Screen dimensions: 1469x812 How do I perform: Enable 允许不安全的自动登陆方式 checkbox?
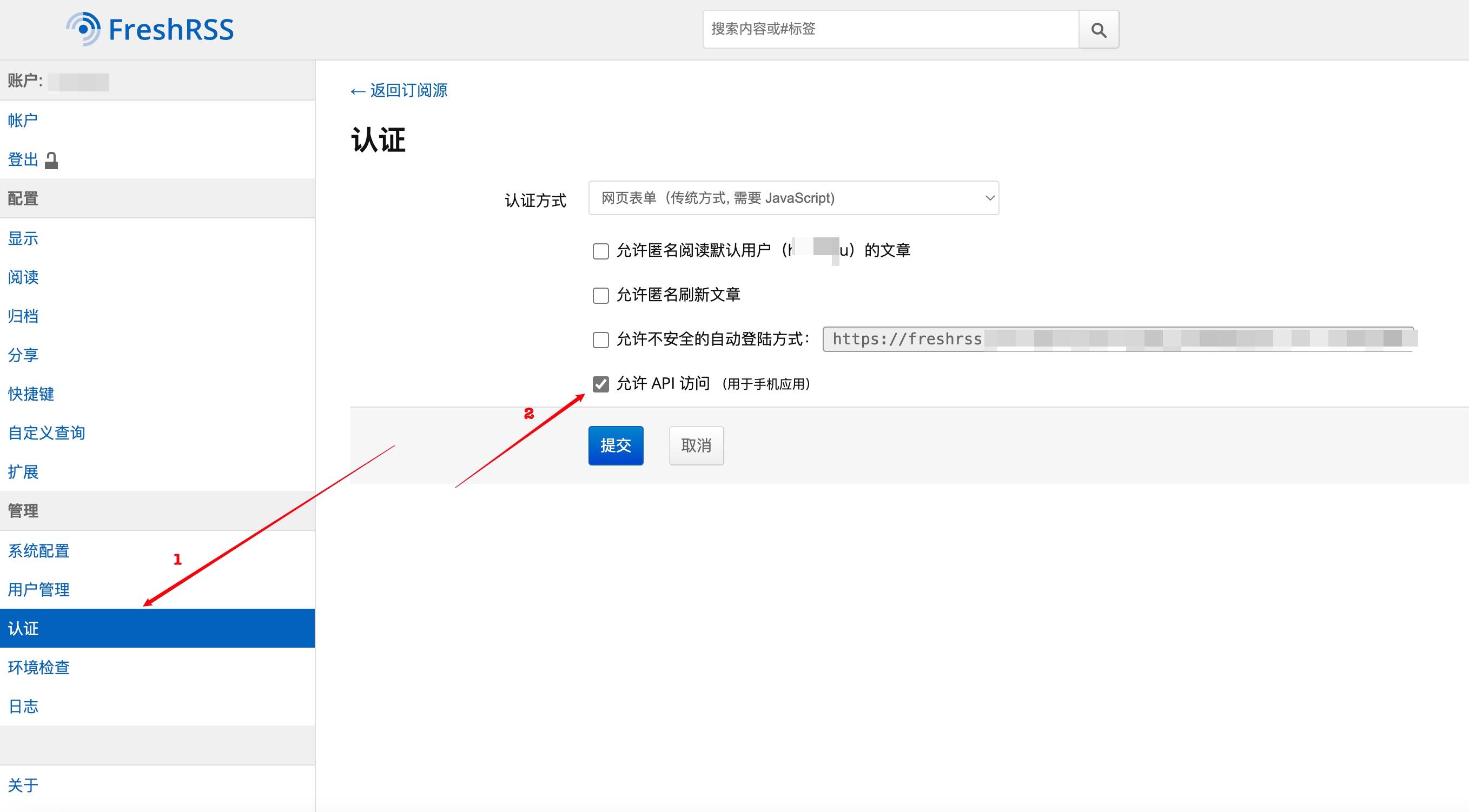600,340
